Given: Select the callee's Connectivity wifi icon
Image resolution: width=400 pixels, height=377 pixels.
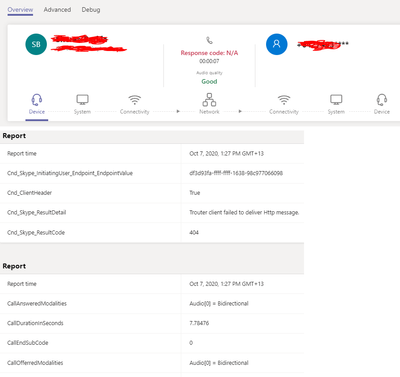Looking at the screenshot, I should 284,100.
